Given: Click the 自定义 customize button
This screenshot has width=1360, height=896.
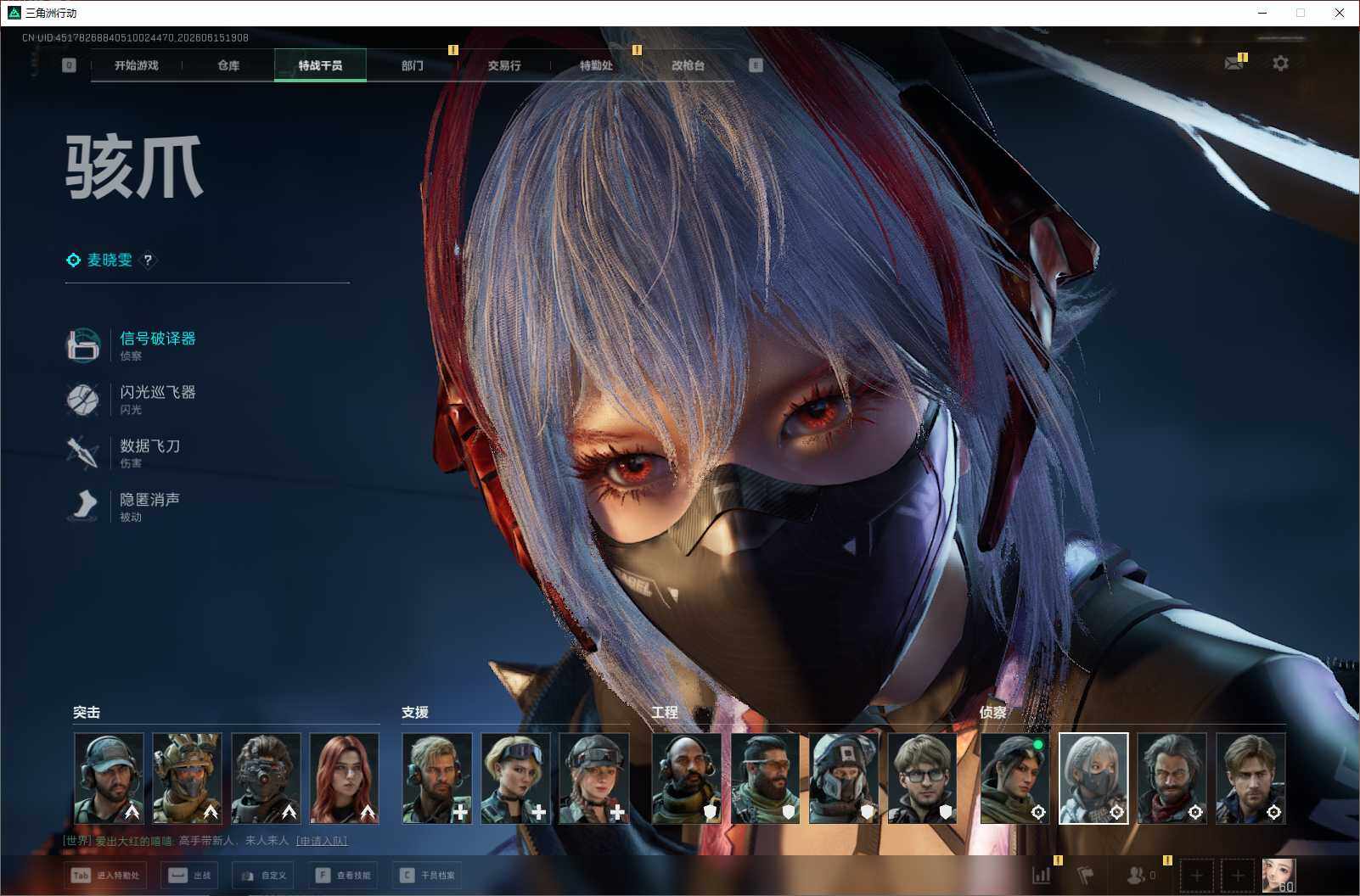Looking at the screenshot, I should [262, 875].
